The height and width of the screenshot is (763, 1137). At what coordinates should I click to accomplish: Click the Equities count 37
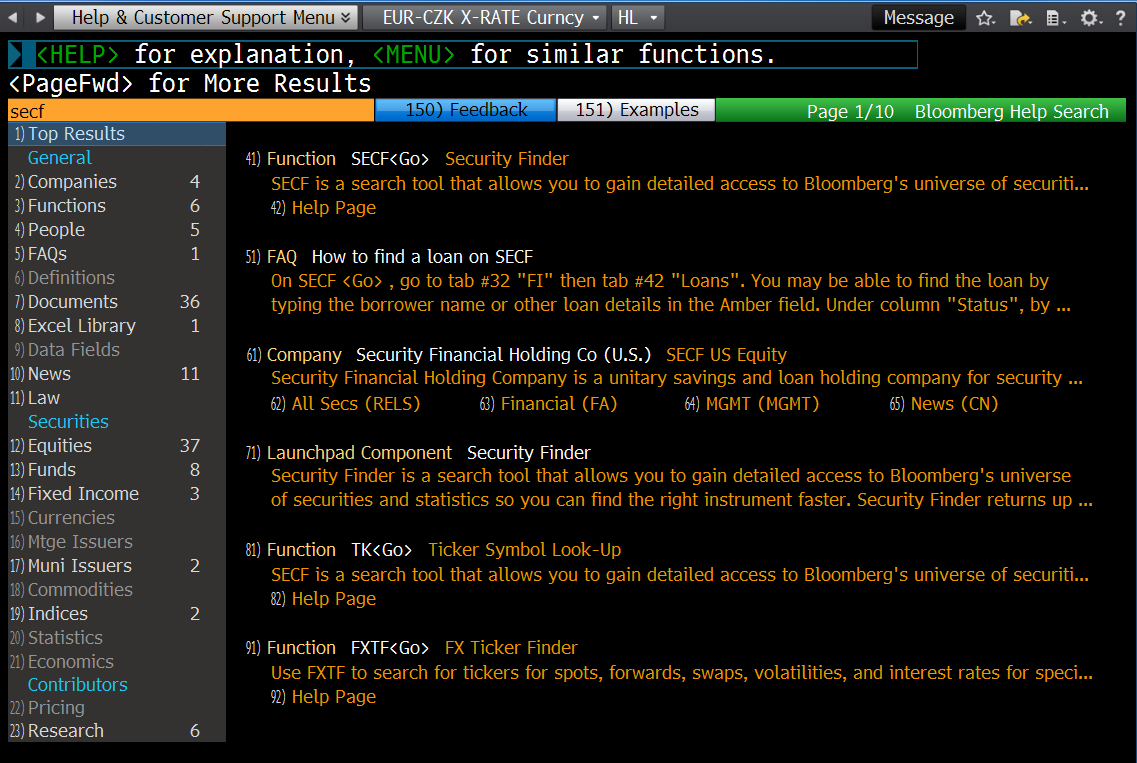tap(190, 446)
